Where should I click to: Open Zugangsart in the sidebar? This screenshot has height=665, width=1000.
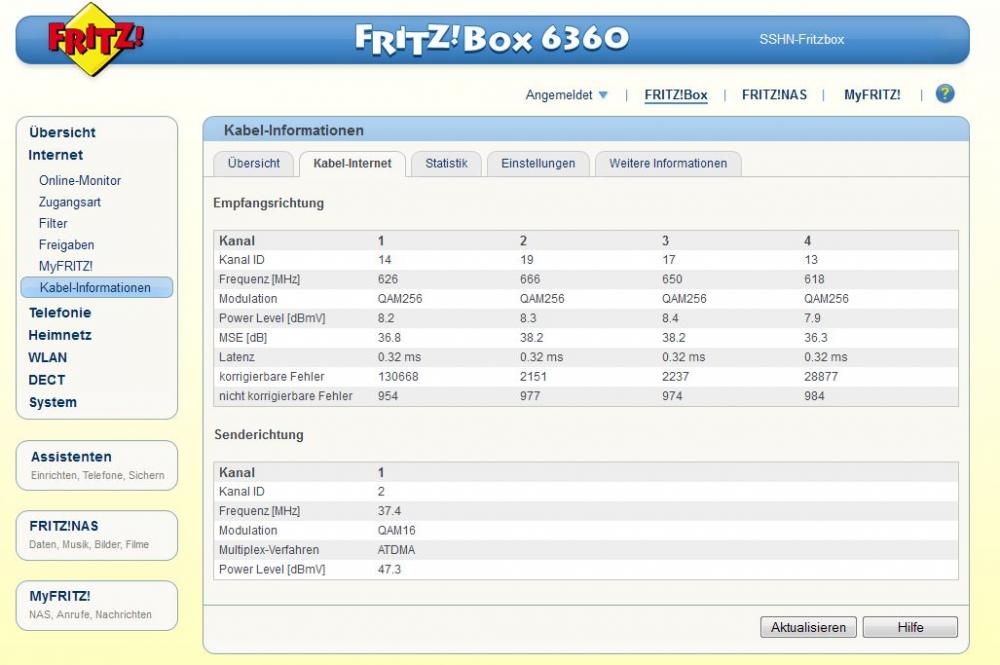70,202
